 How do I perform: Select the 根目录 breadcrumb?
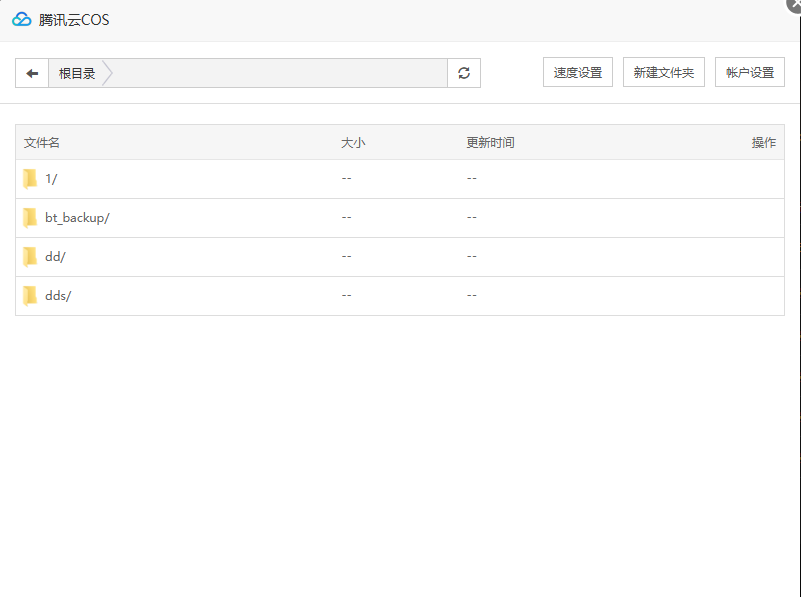pyautogui.click(x=77, y=73)
